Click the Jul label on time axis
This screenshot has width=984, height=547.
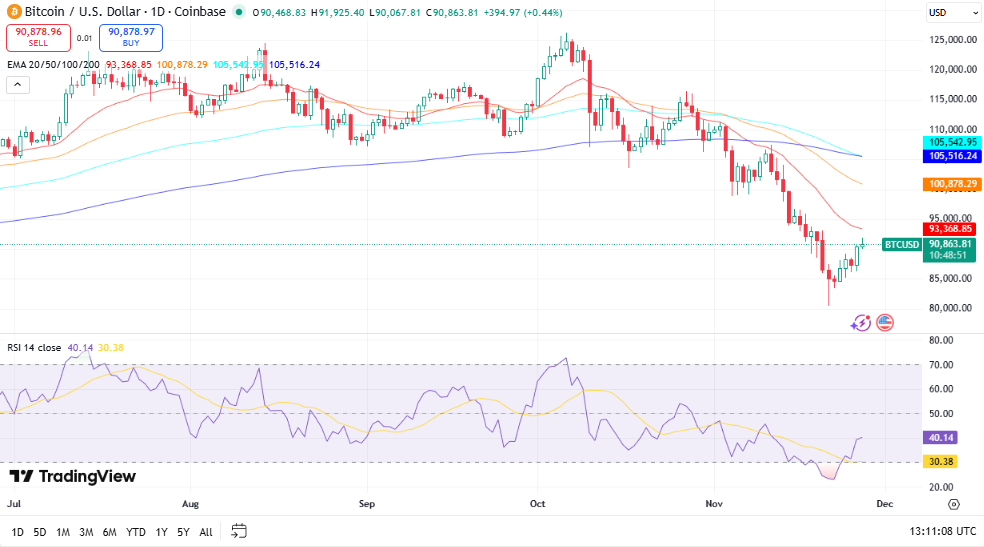[14, 504]
